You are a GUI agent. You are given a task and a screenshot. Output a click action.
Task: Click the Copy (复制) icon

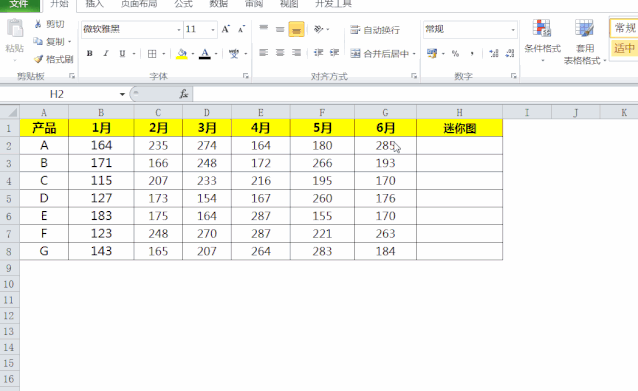point(38,42)
